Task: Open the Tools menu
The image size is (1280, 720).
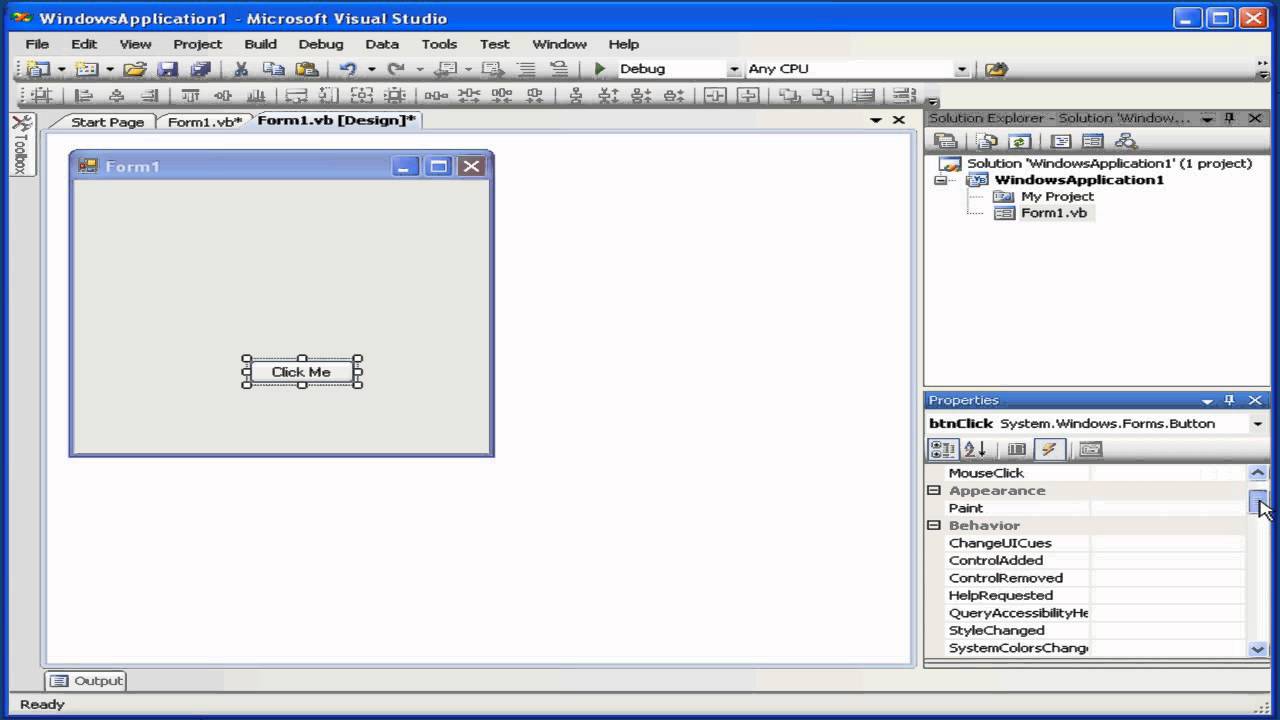Action: click(x=439, y=44)
